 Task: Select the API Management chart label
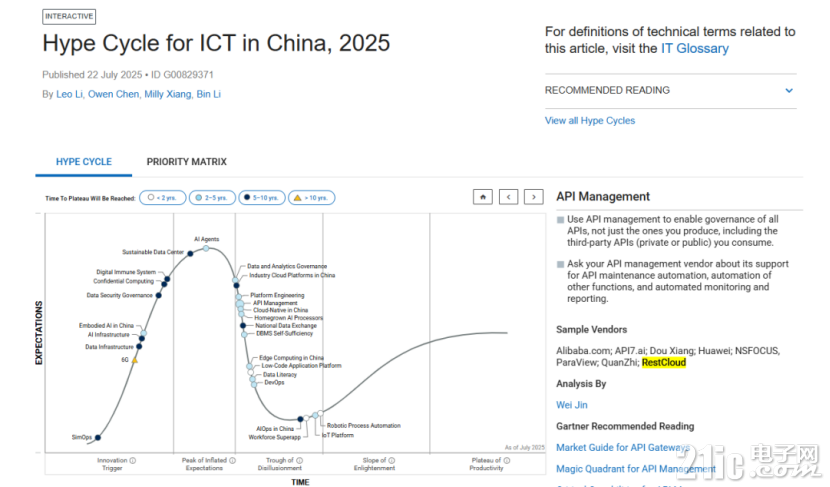pos(275,303)
